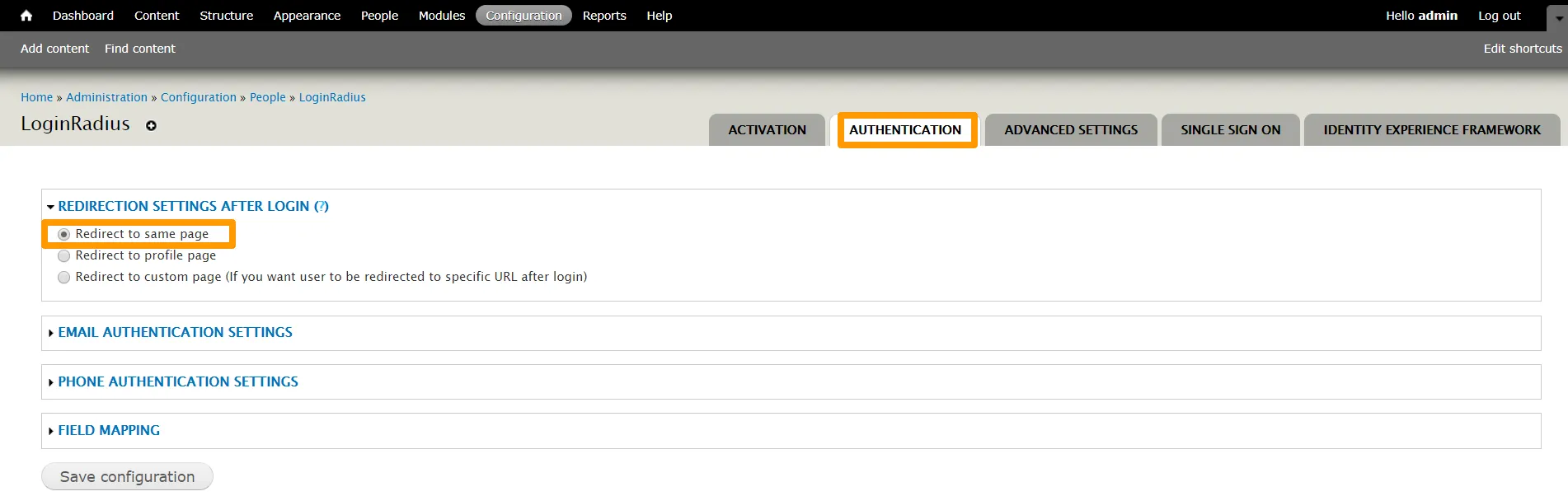This screenshot has width=1568, height=496.
Task: Open the Configuration menu item
Action: pyautogui.click(x=523, y=16)
